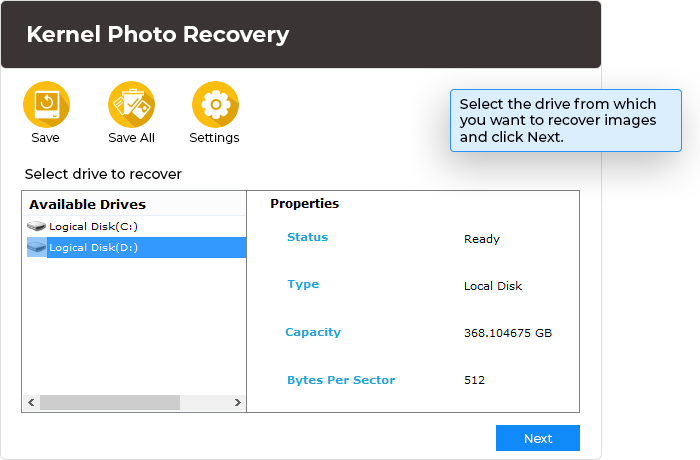Click the "Available Drives" header
The image size is (700, 460).
click(x=88, y=205)
